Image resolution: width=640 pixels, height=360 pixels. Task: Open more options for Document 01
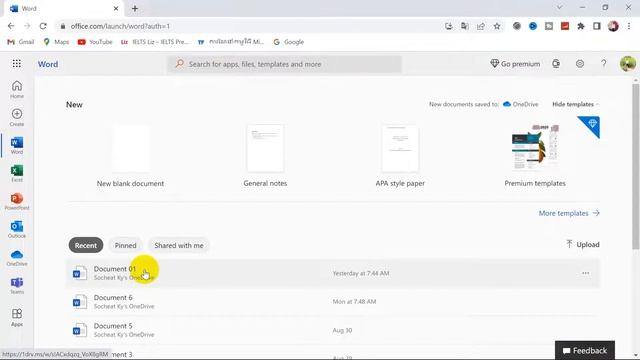click(x=585, y=273)
